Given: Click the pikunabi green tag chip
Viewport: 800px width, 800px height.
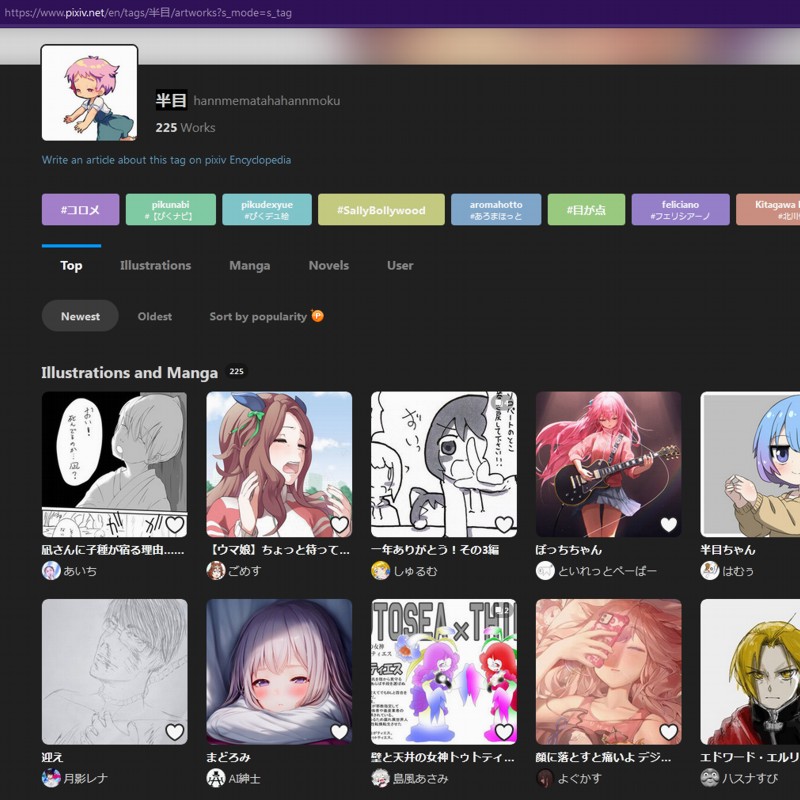Looking at the screenshot, I should [x=171, y=210].
